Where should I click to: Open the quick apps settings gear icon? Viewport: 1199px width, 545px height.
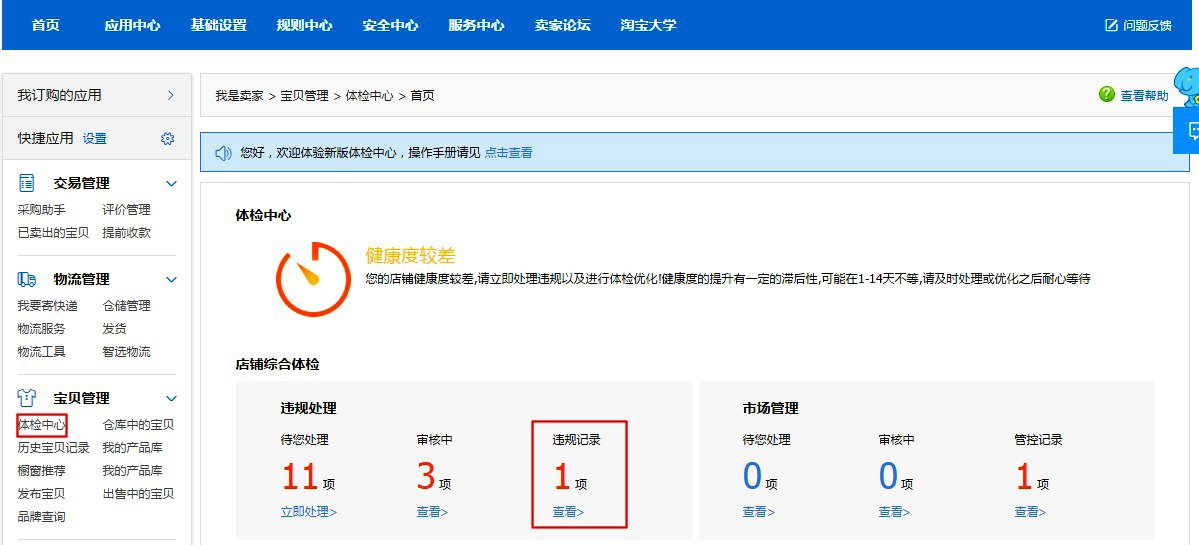pyautogui.click(x=167, y=138)
